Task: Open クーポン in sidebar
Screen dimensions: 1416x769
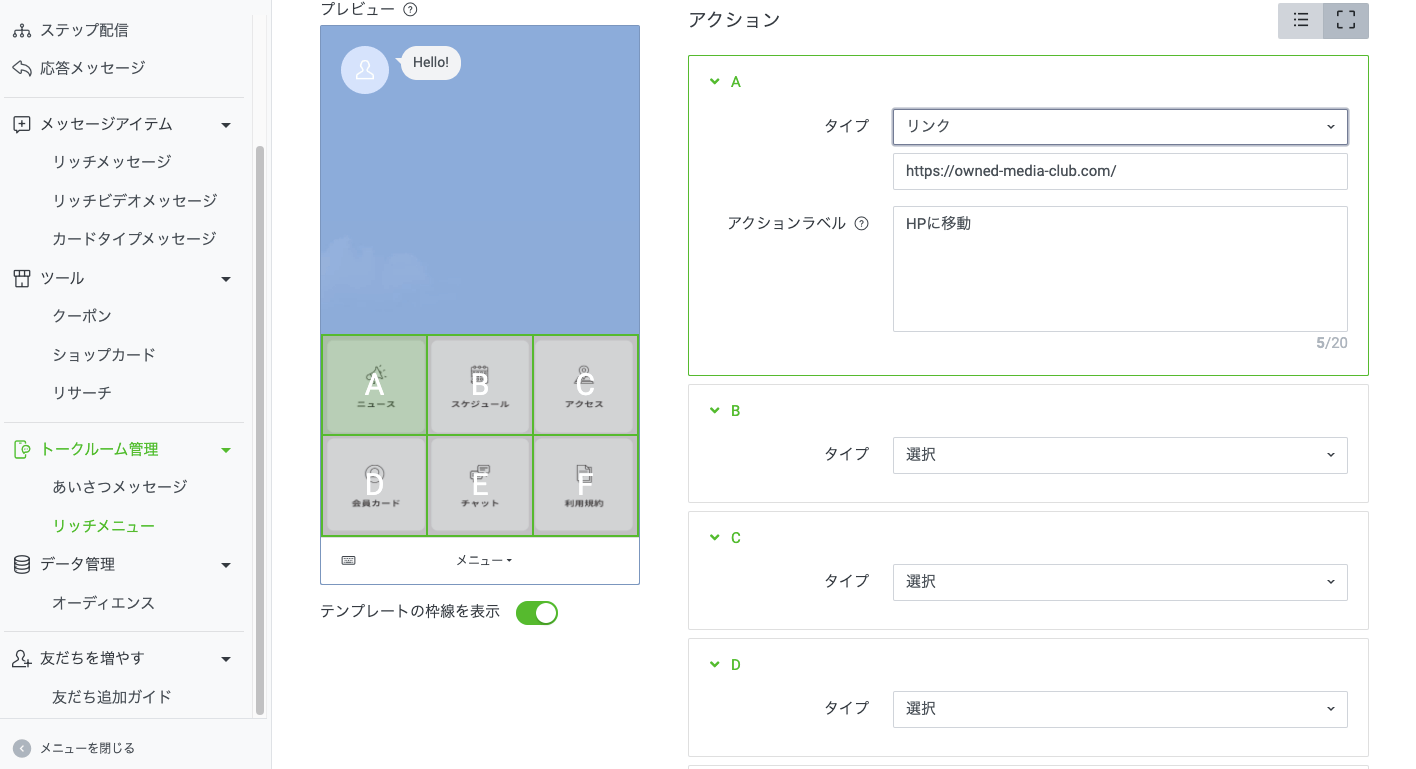Action: pos(82,316)
